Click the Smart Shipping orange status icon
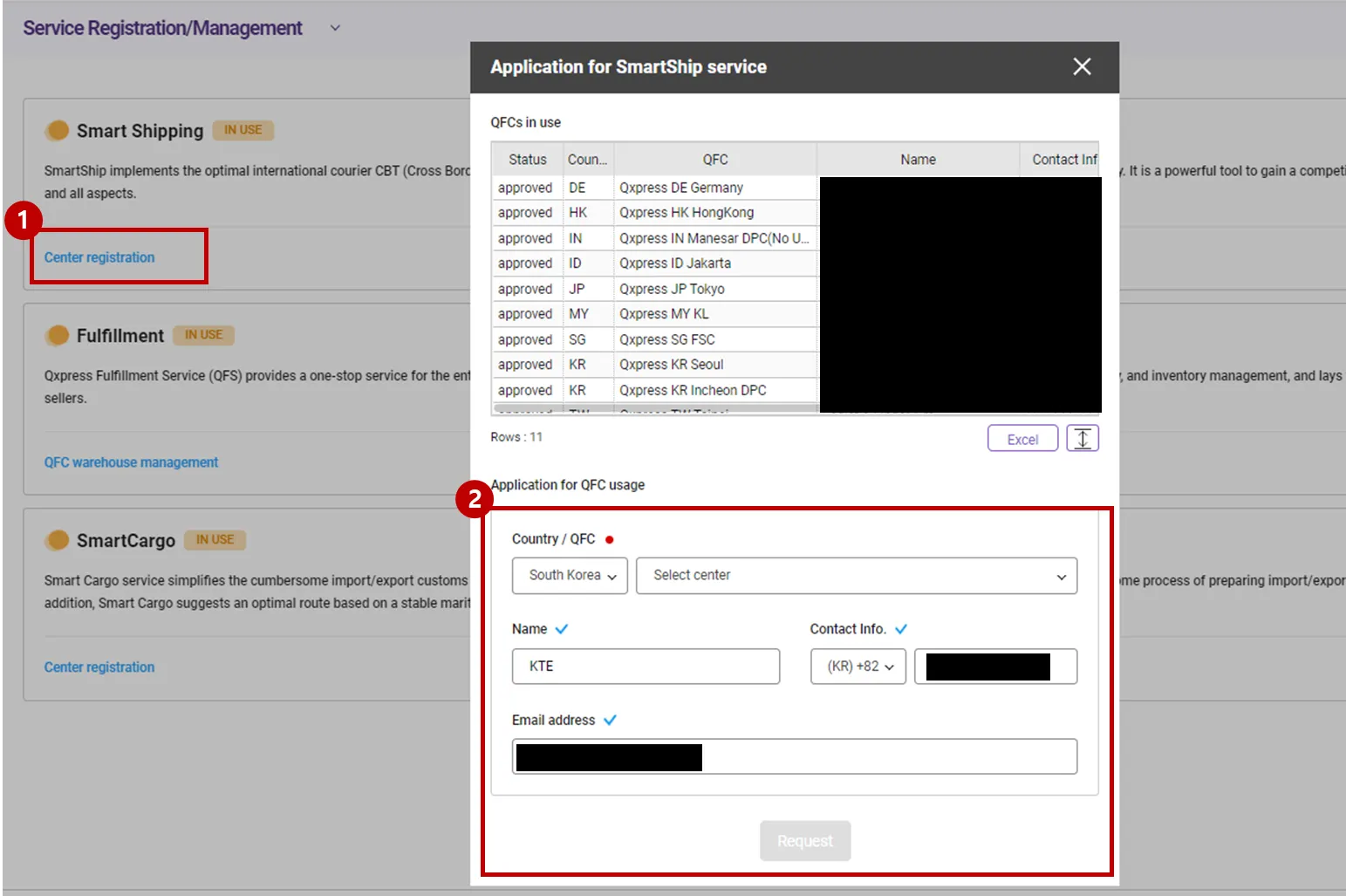Screen dimensions: 1346x896 (x=58, y=130)
